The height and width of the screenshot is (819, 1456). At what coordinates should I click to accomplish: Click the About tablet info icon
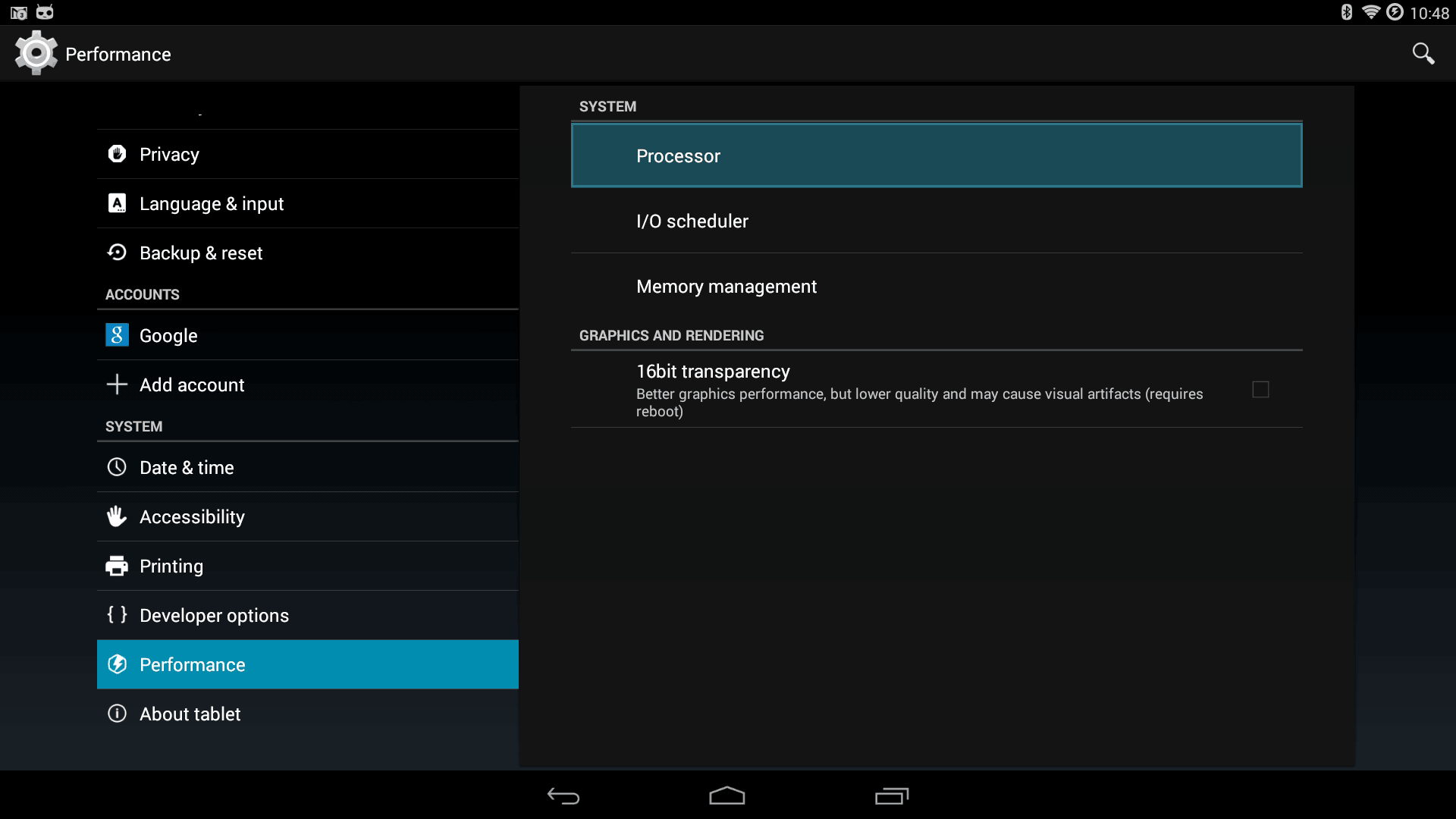[x=116, y=714]
